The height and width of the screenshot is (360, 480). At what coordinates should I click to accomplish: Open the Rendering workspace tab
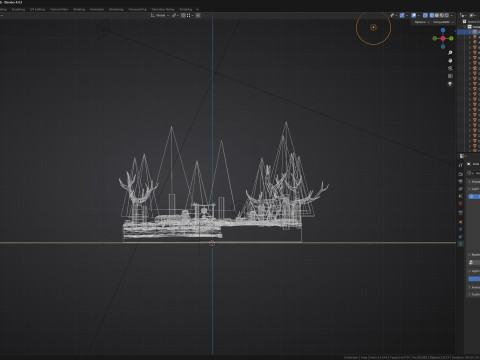click(x=116, y=9)
